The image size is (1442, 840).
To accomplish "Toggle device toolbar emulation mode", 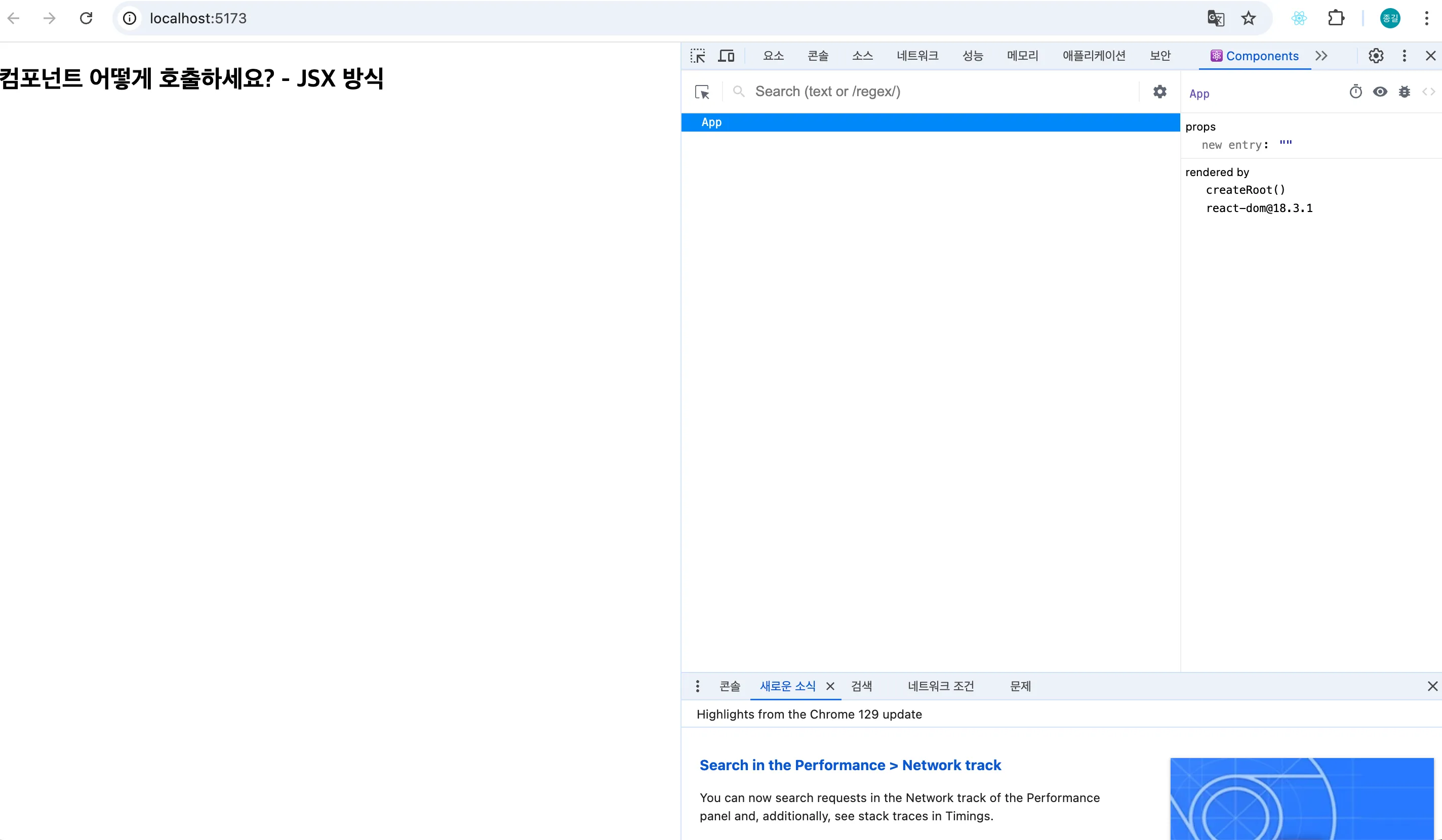I will coord(726,56).
